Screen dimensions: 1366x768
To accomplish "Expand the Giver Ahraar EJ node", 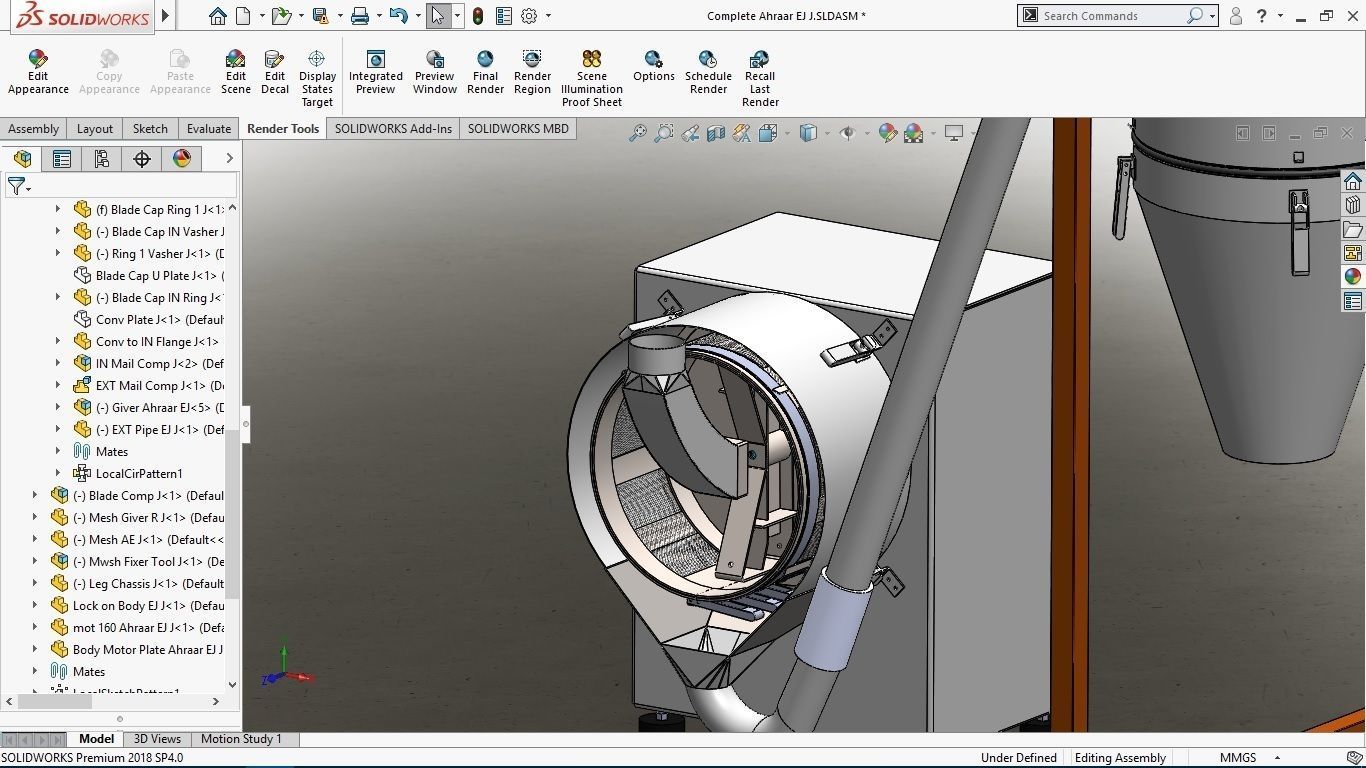I will click(57, 408).
